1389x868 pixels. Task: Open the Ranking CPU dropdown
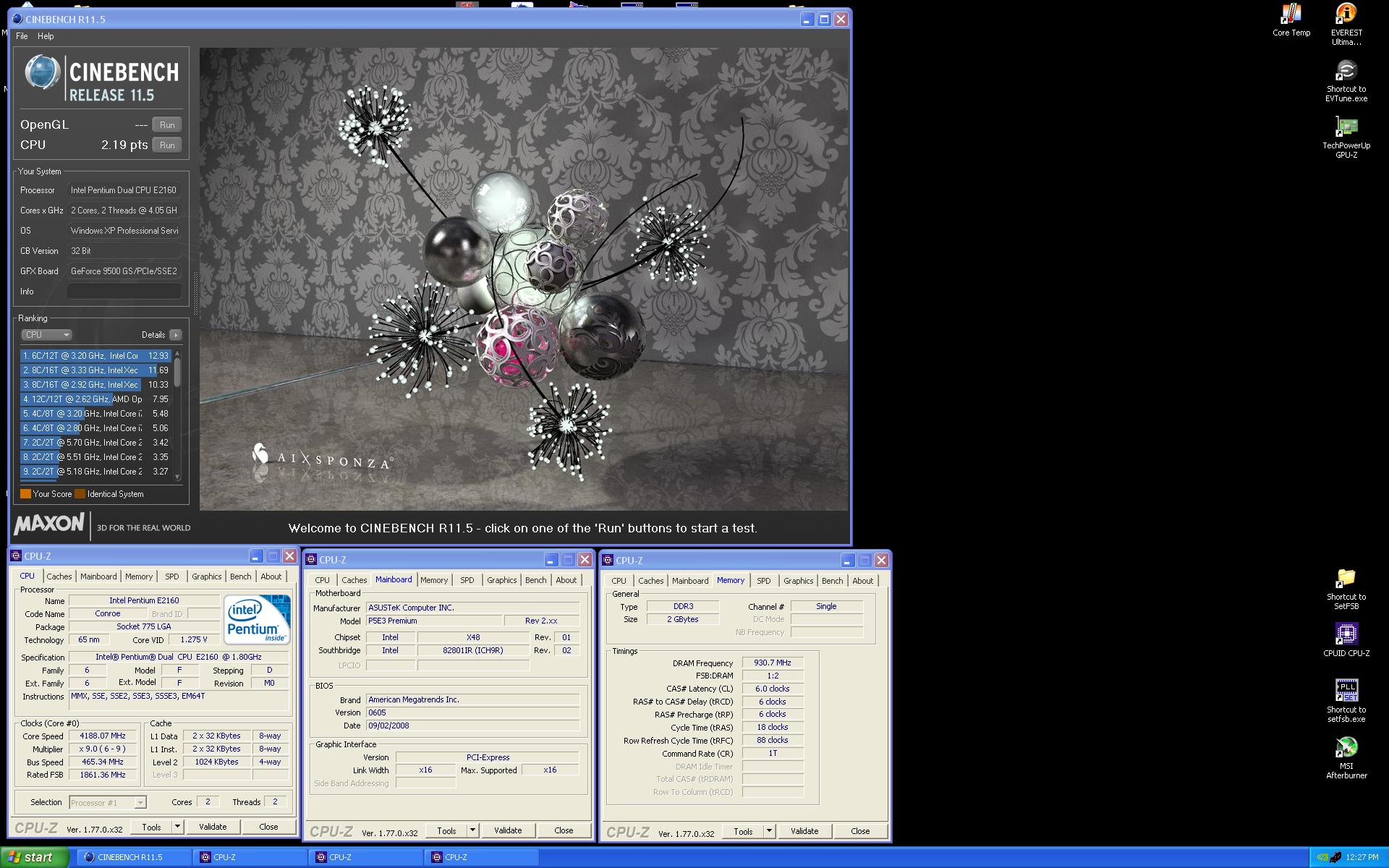[x=46, y=335]
